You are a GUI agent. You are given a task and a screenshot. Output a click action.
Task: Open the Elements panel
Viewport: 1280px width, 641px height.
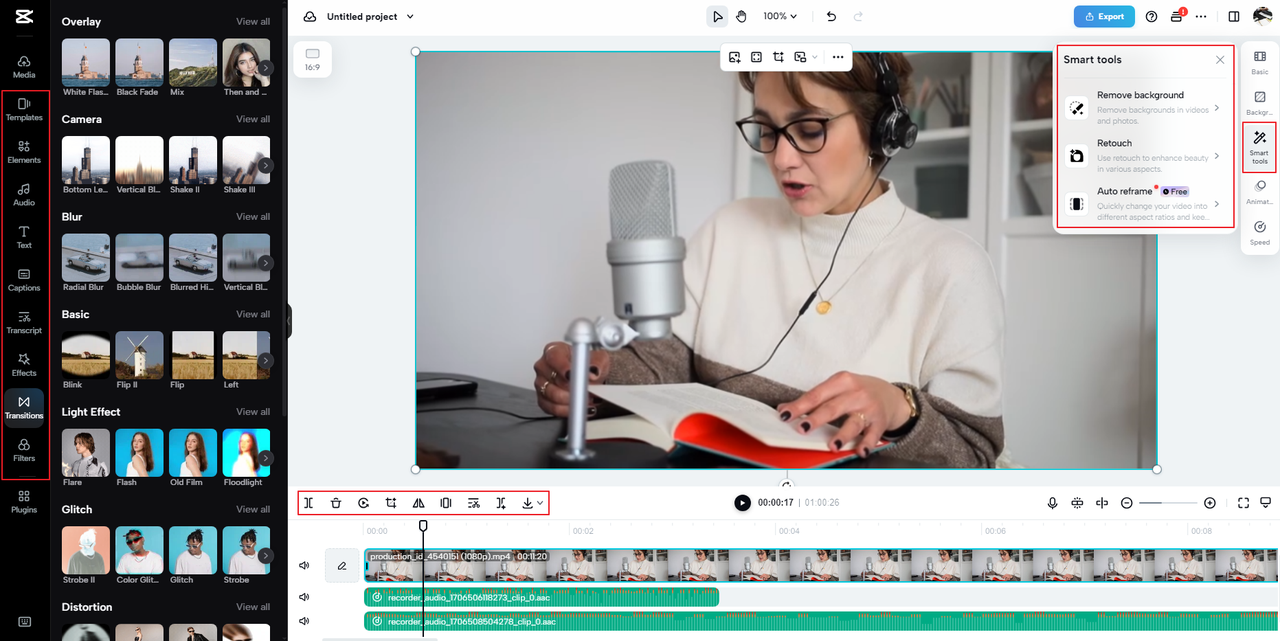24,152
